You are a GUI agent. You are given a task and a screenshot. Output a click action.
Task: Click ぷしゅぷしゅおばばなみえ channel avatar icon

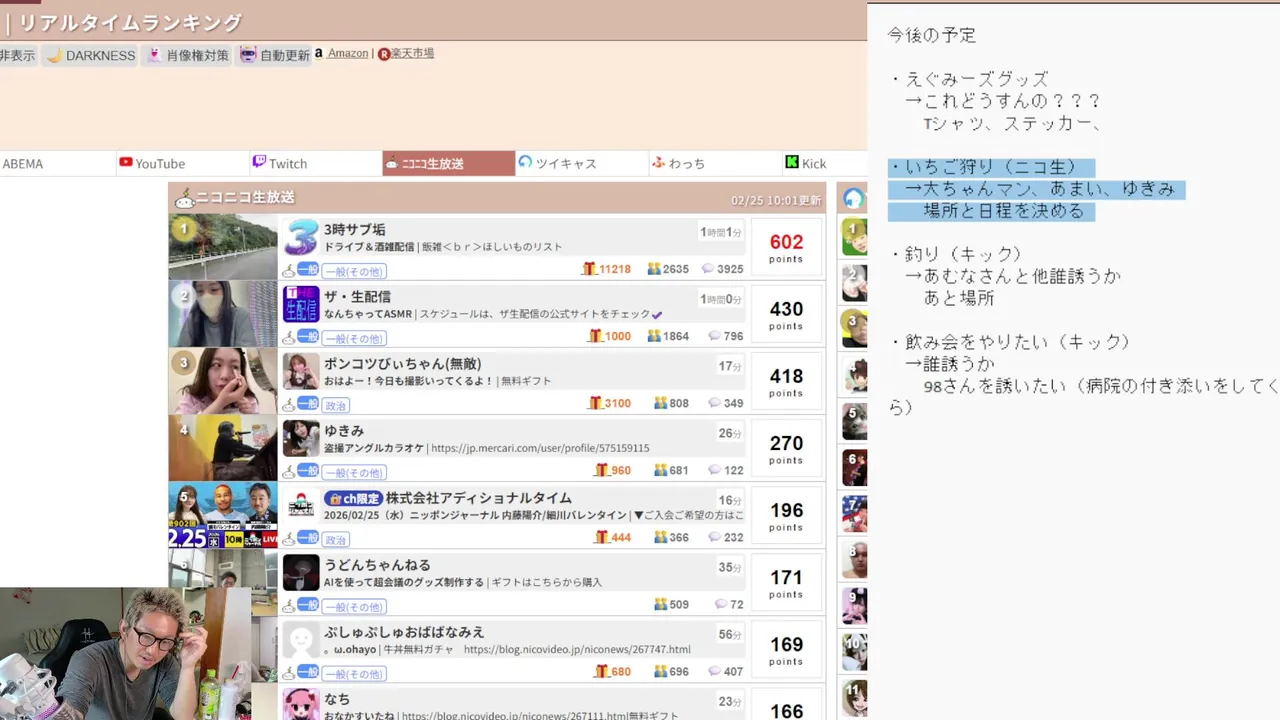click(301, 639)
